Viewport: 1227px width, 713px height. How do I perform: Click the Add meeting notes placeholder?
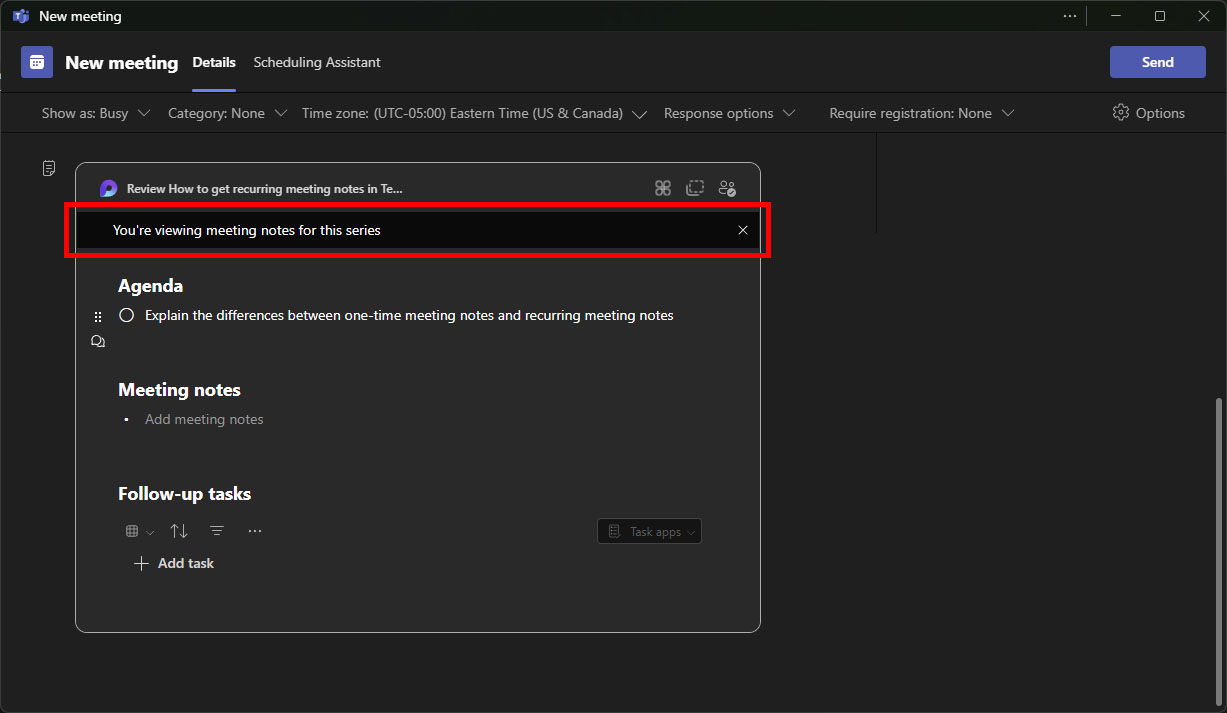[x=204, y=419]
